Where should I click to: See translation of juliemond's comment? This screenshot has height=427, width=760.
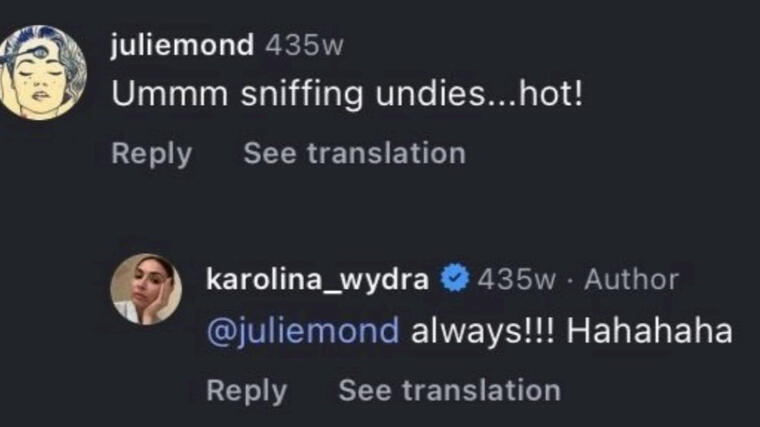[x=354, y=153]
